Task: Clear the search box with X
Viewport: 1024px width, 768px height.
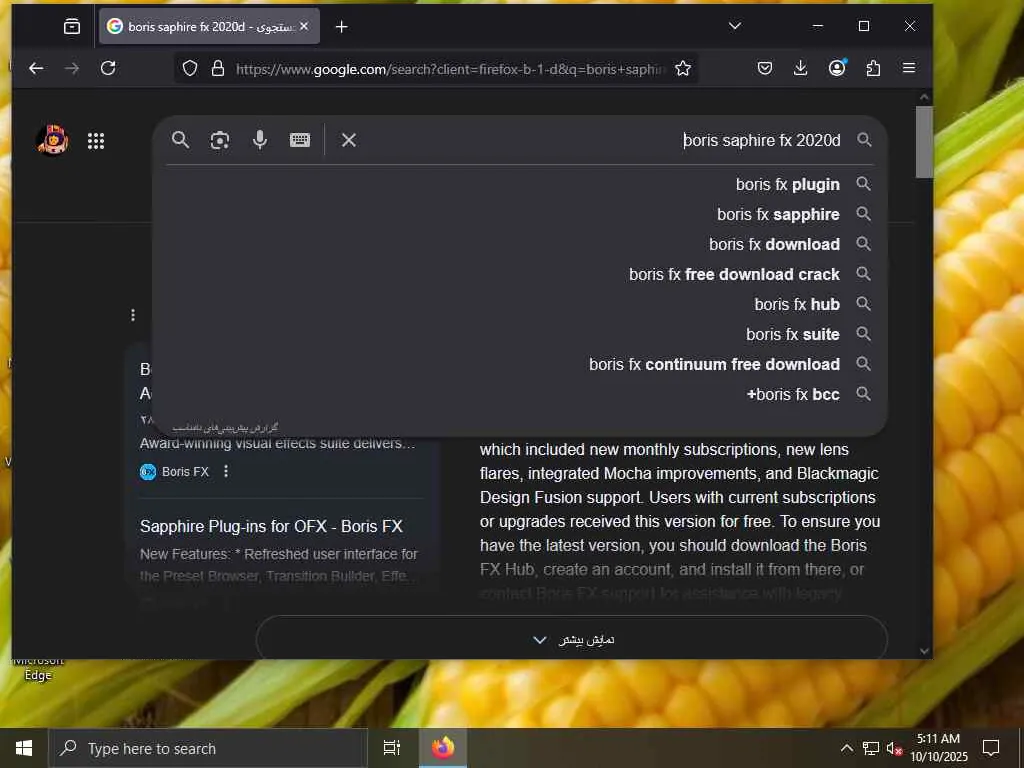Action: (x=349, y=140)
